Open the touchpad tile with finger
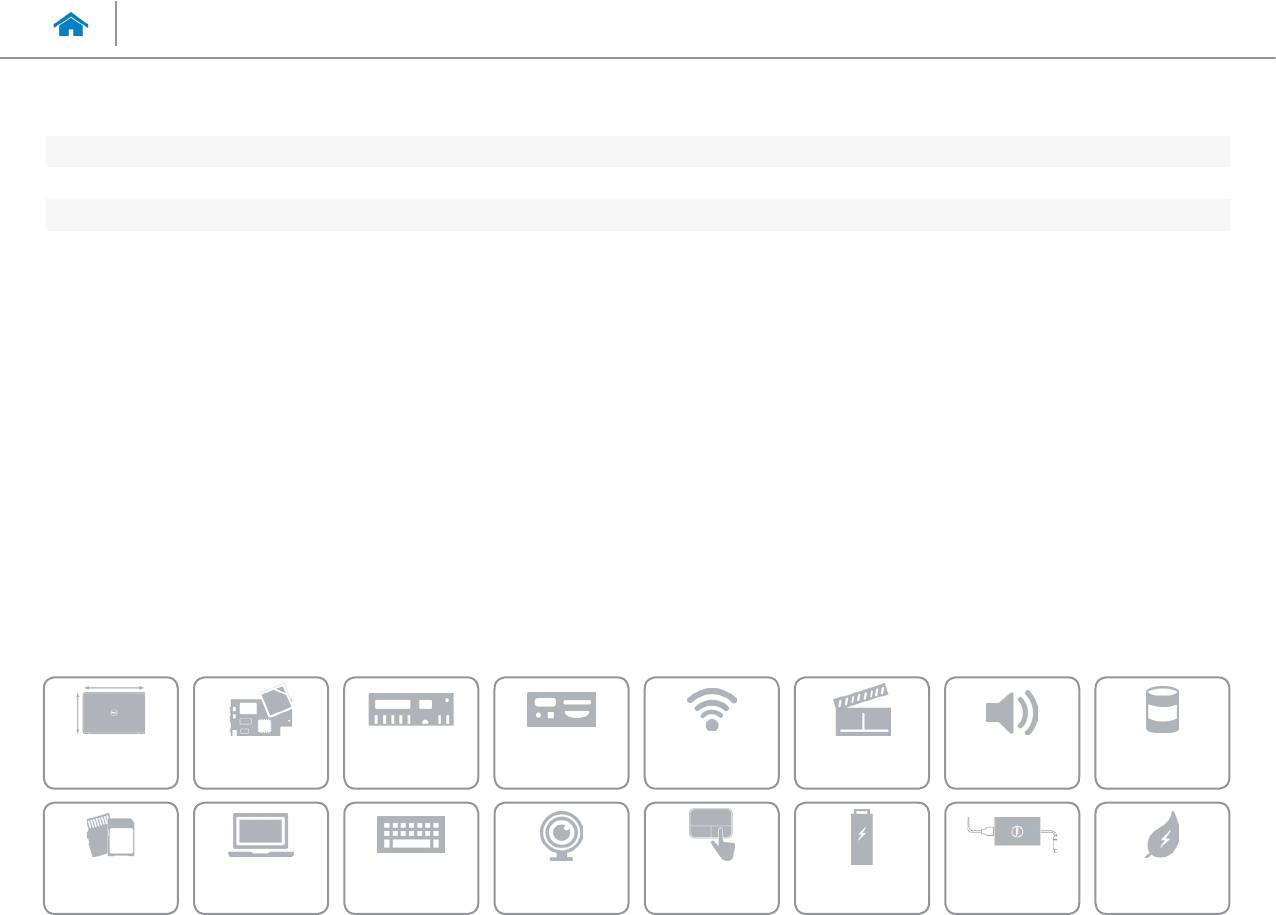This screenshot has width=1276, height=915. [x=712, y=858]
